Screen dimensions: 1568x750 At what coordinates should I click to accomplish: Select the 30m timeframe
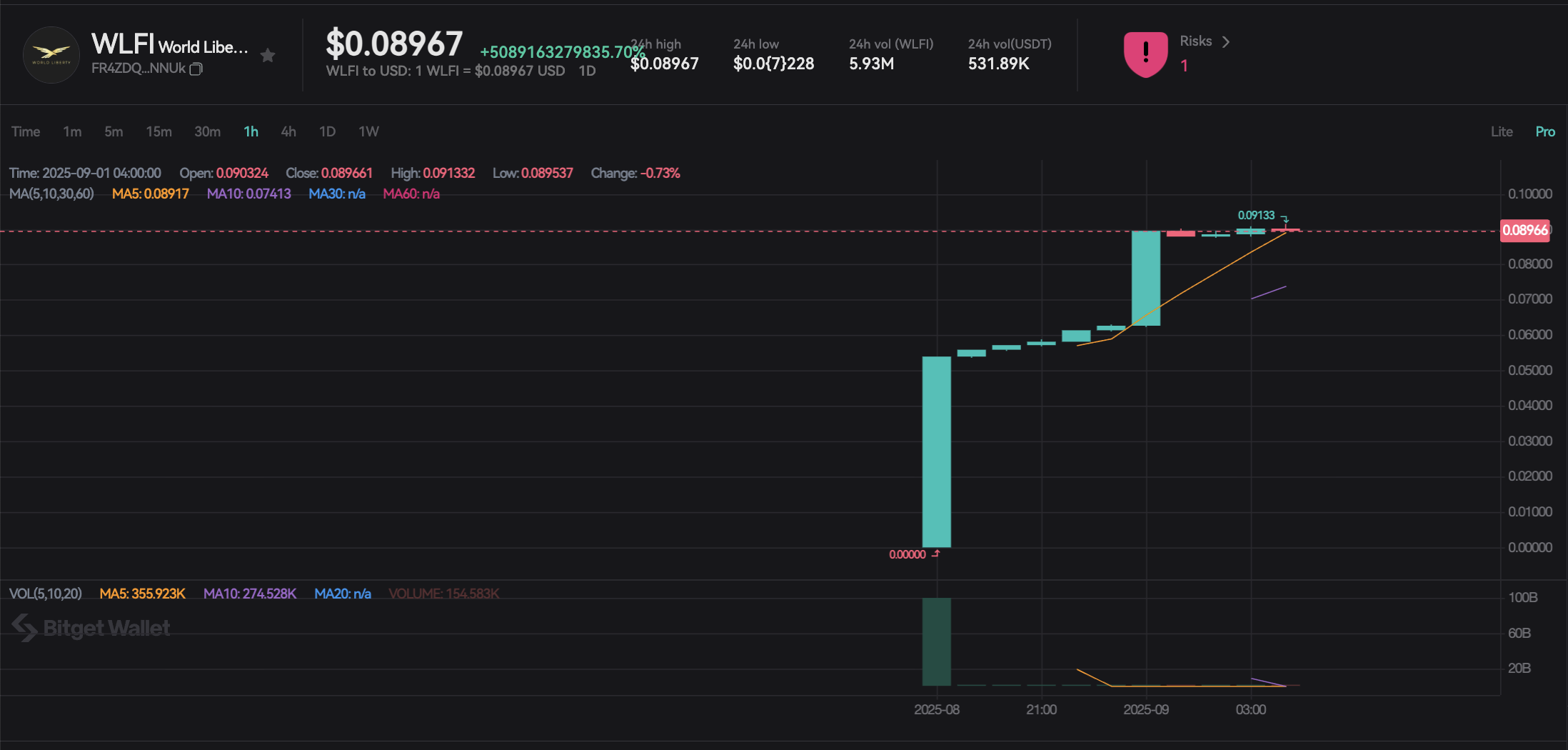(207, 131)
